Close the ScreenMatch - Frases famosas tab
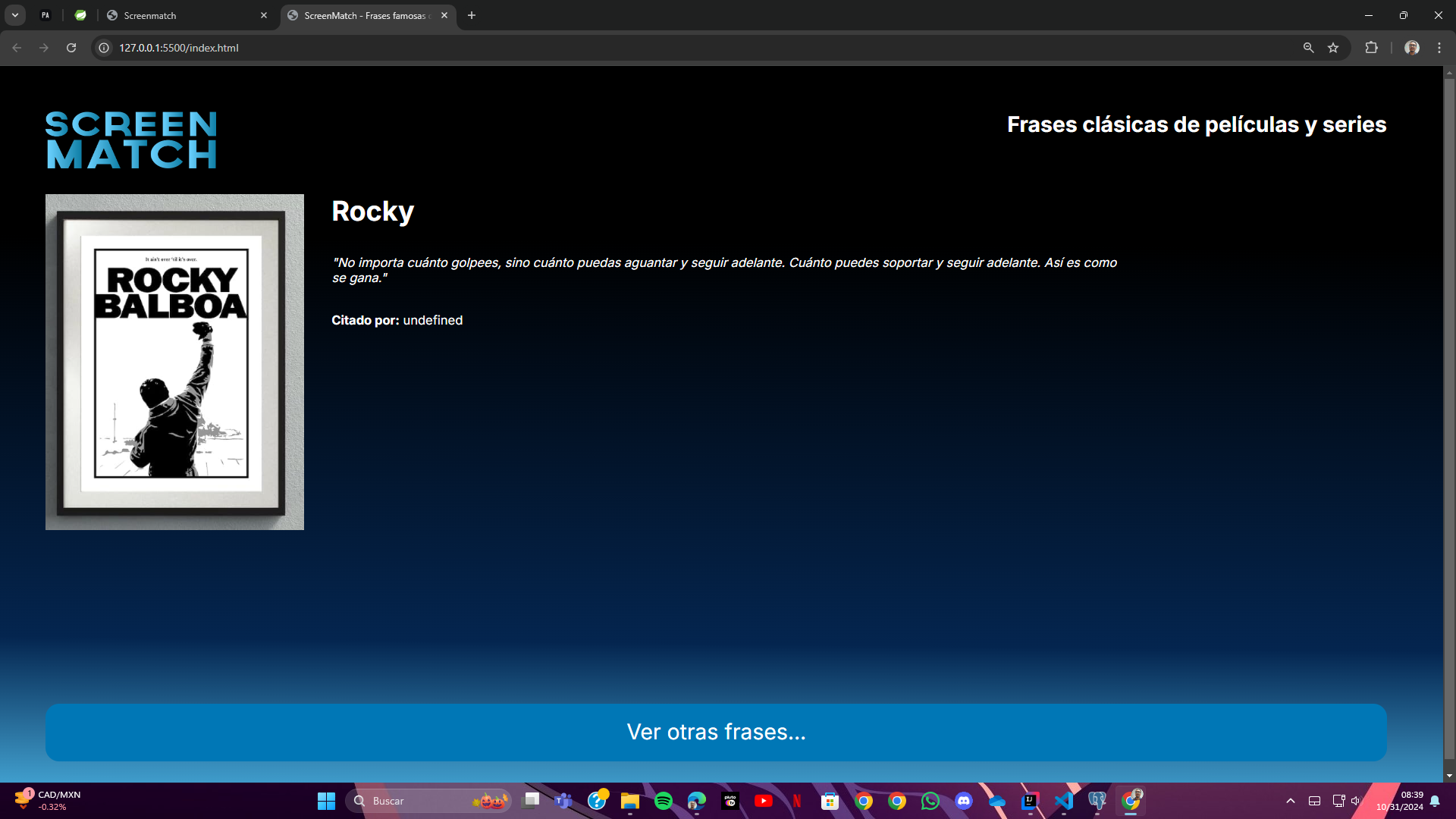The height and width of the screenshot is (819, 1456). tap(444, 15)
